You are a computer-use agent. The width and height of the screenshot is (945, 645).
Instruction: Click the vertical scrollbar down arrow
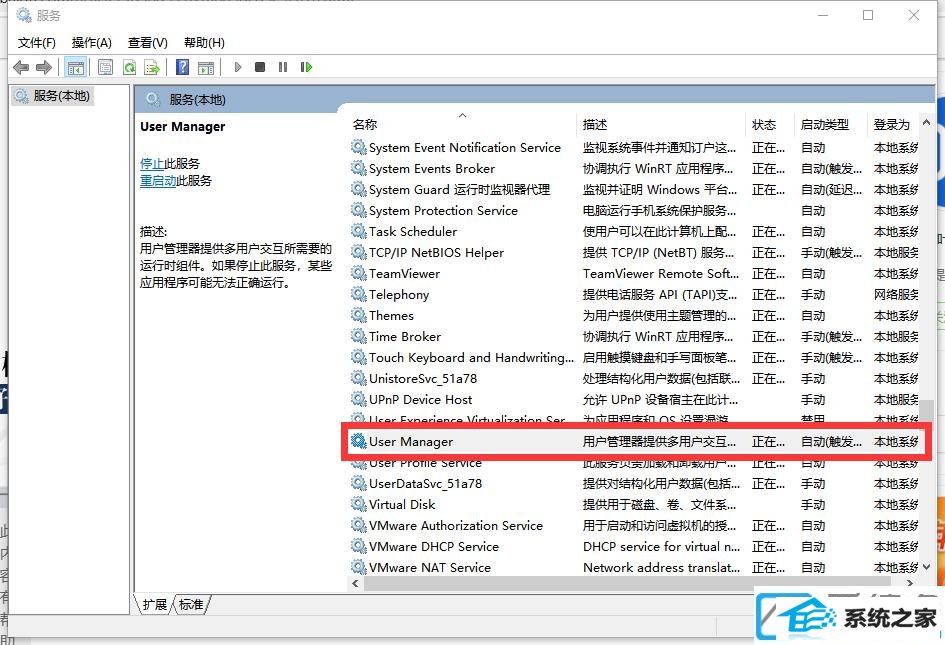[926, 567]
